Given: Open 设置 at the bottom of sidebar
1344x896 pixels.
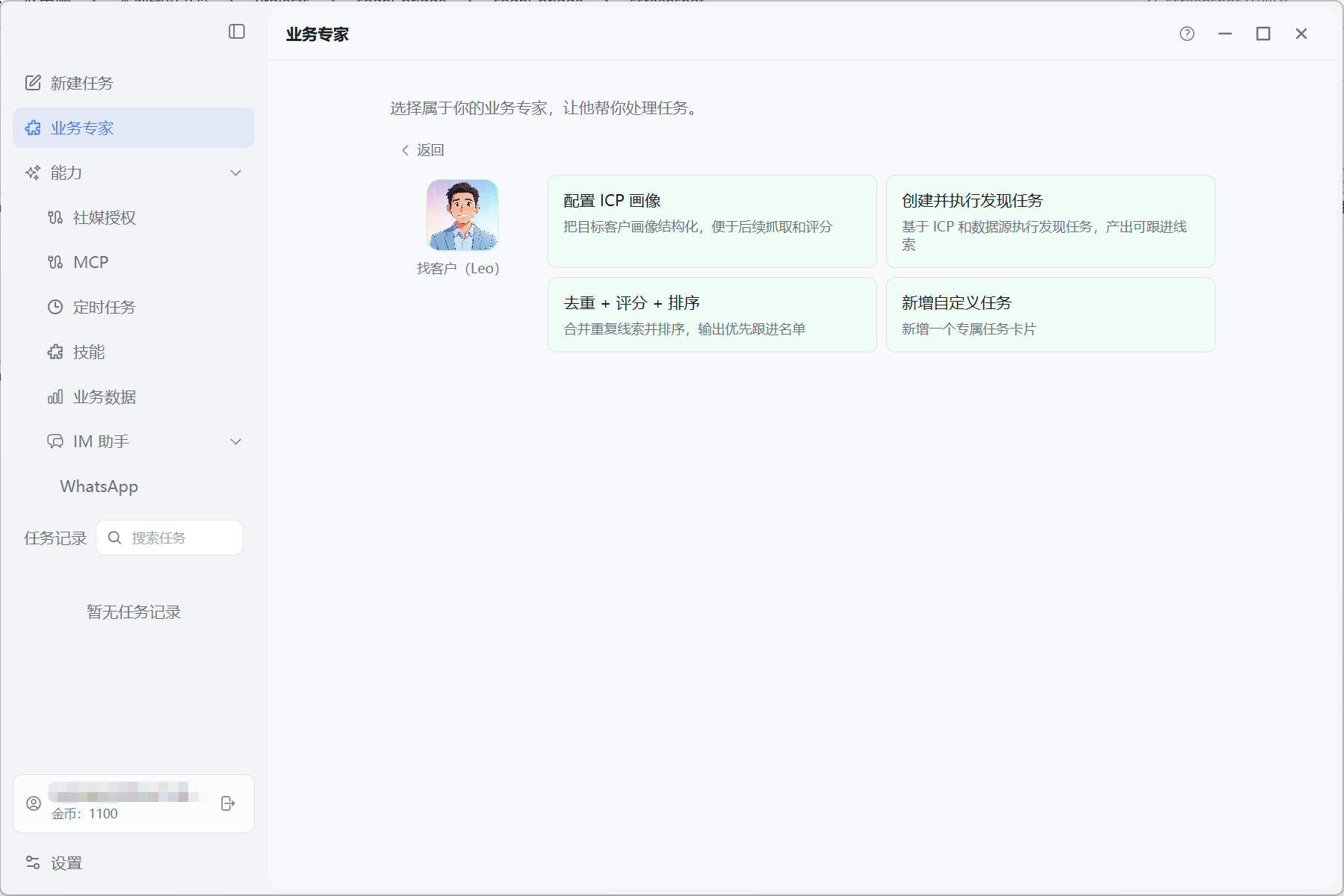Looking at the screenshot, I should coord(134,862).
